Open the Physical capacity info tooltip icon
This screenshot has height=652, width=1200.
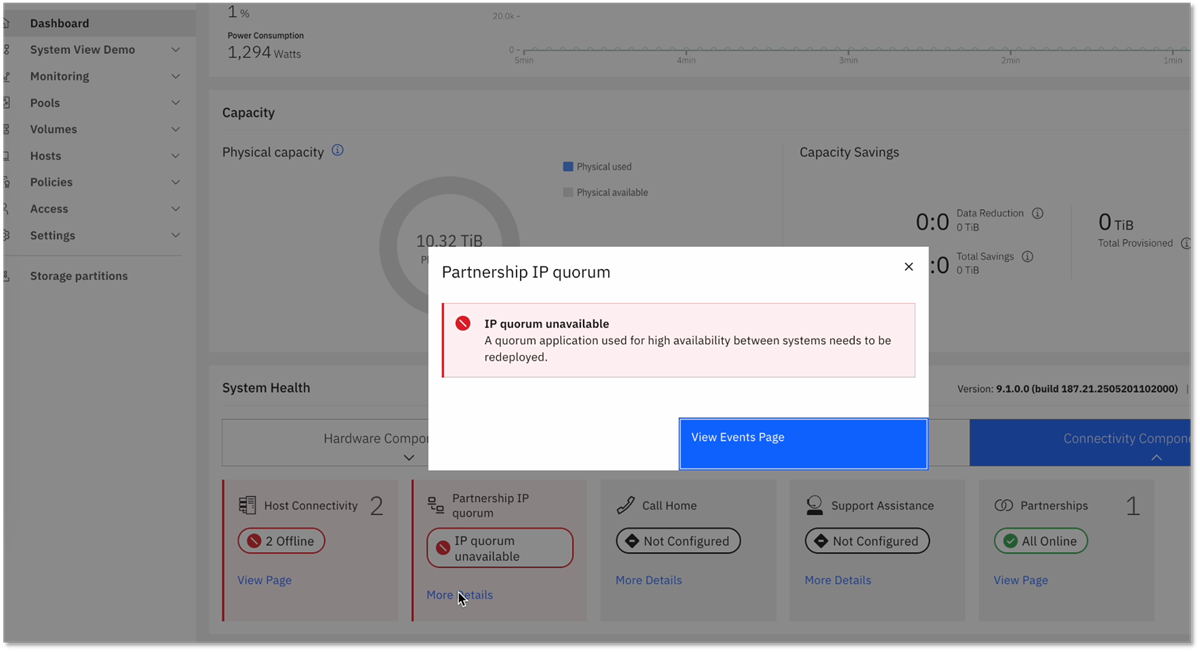click(337, 151)
